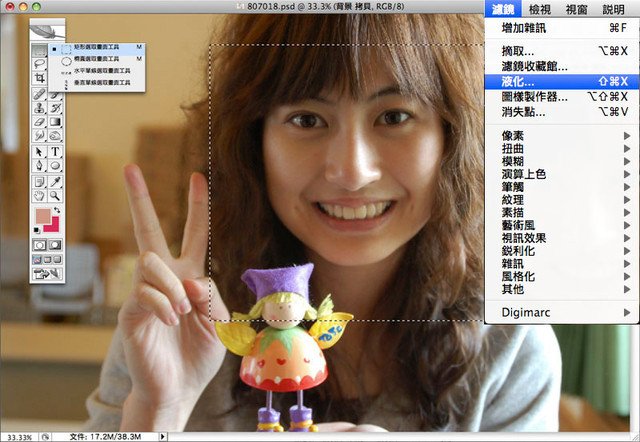Select the Type (T) tool
This screenshot has width=640, height=442.
55,152
